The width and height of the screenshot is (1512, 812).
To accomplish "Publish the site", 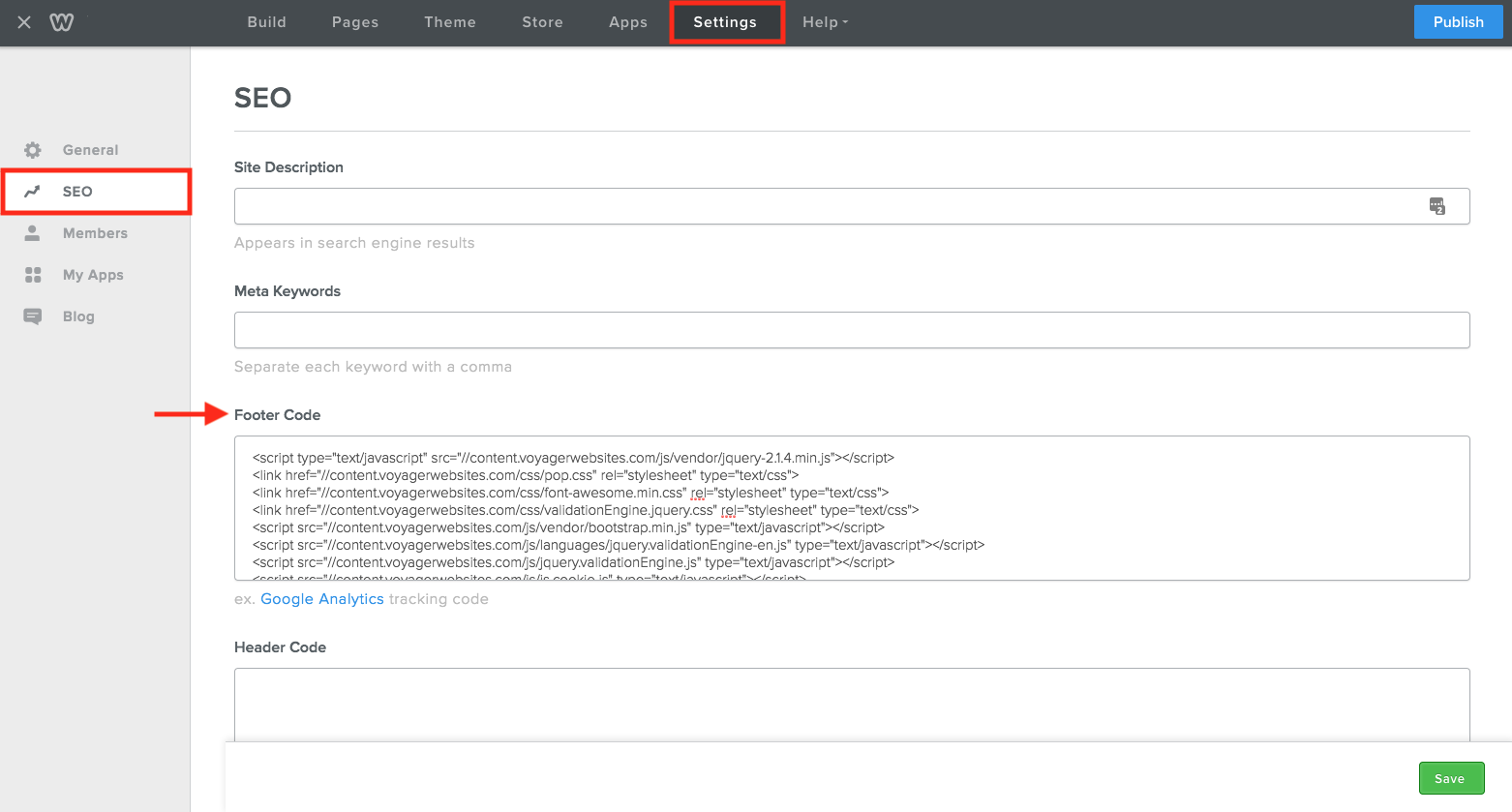I will 1458,22.
